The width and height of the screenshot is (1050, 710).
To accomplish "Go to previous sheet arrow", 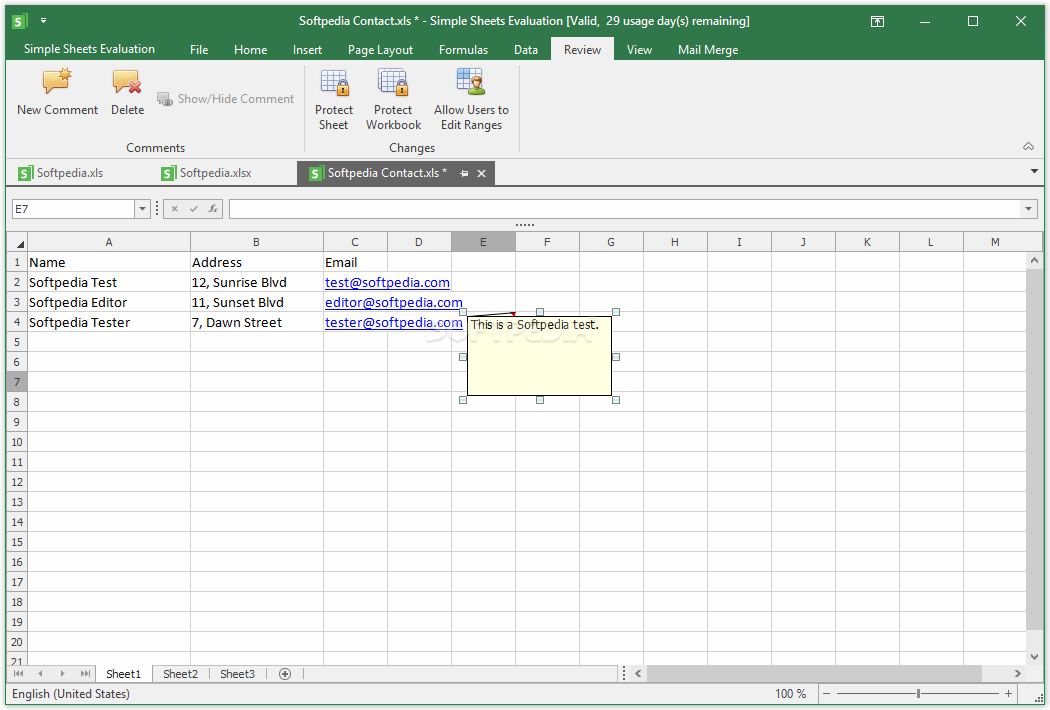I will click(40, 674).
